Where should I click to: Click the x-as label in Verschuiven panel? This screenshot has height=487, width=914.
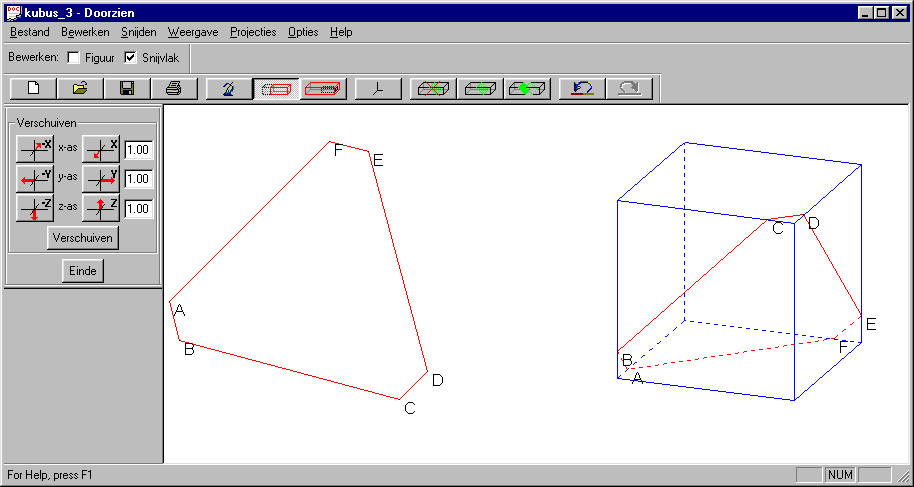(68, 148)
